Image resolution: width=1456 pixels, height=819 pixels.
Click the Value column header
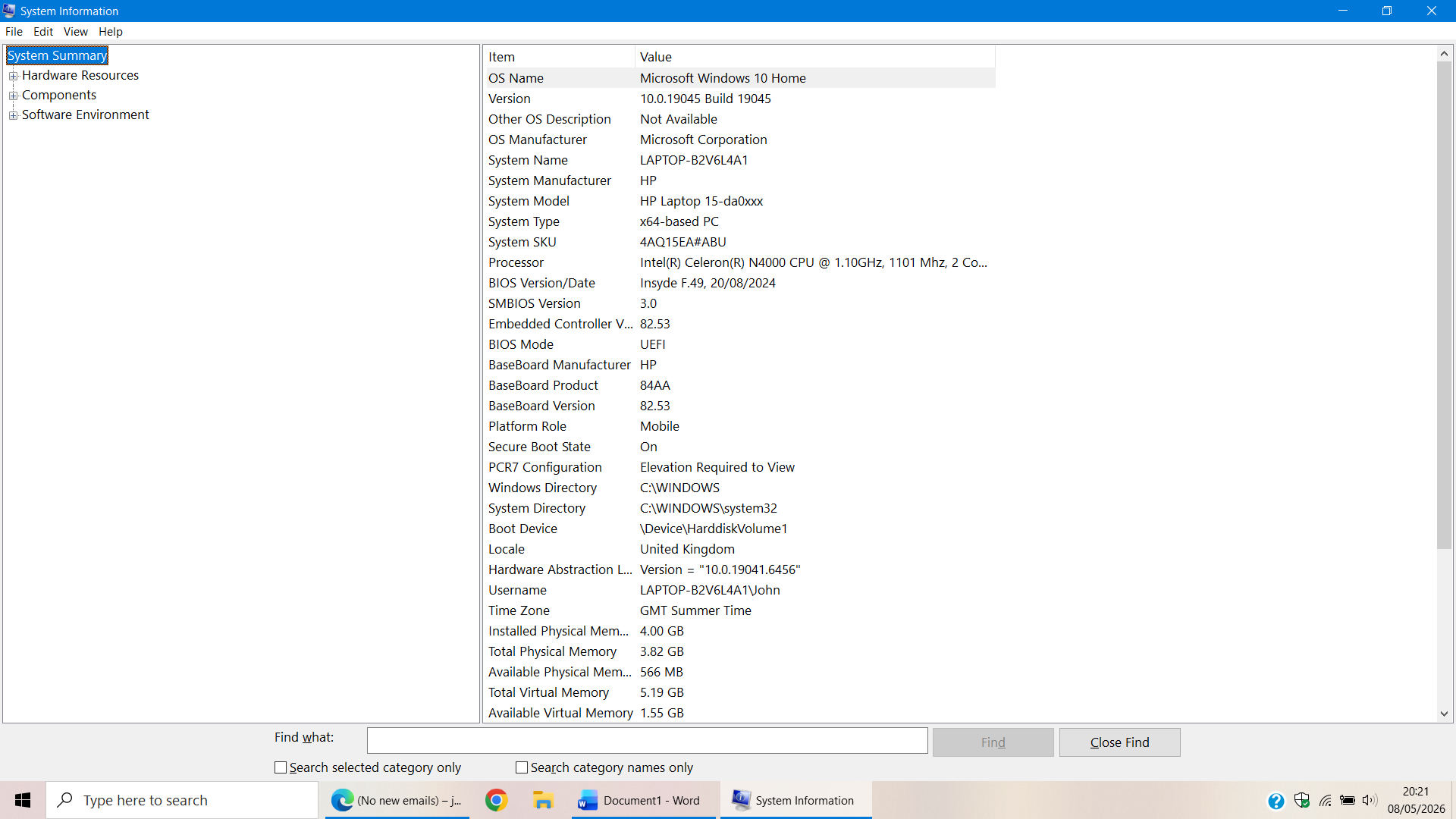coord(814,57)
